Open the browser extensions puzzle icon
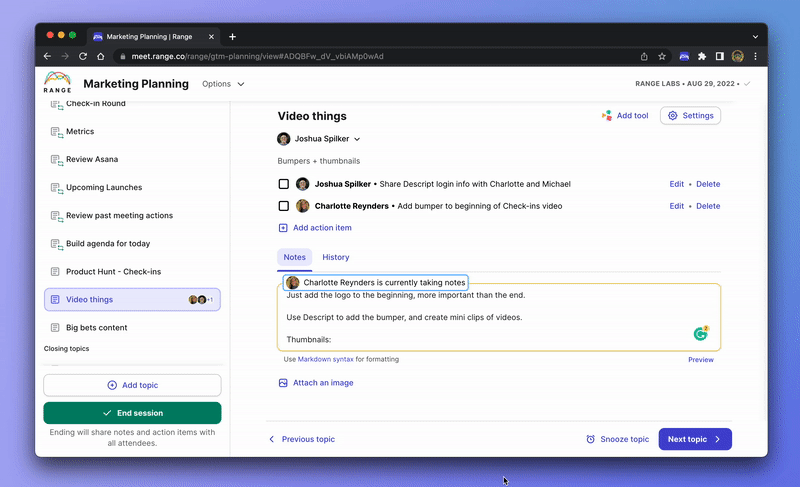 [702, 57]
